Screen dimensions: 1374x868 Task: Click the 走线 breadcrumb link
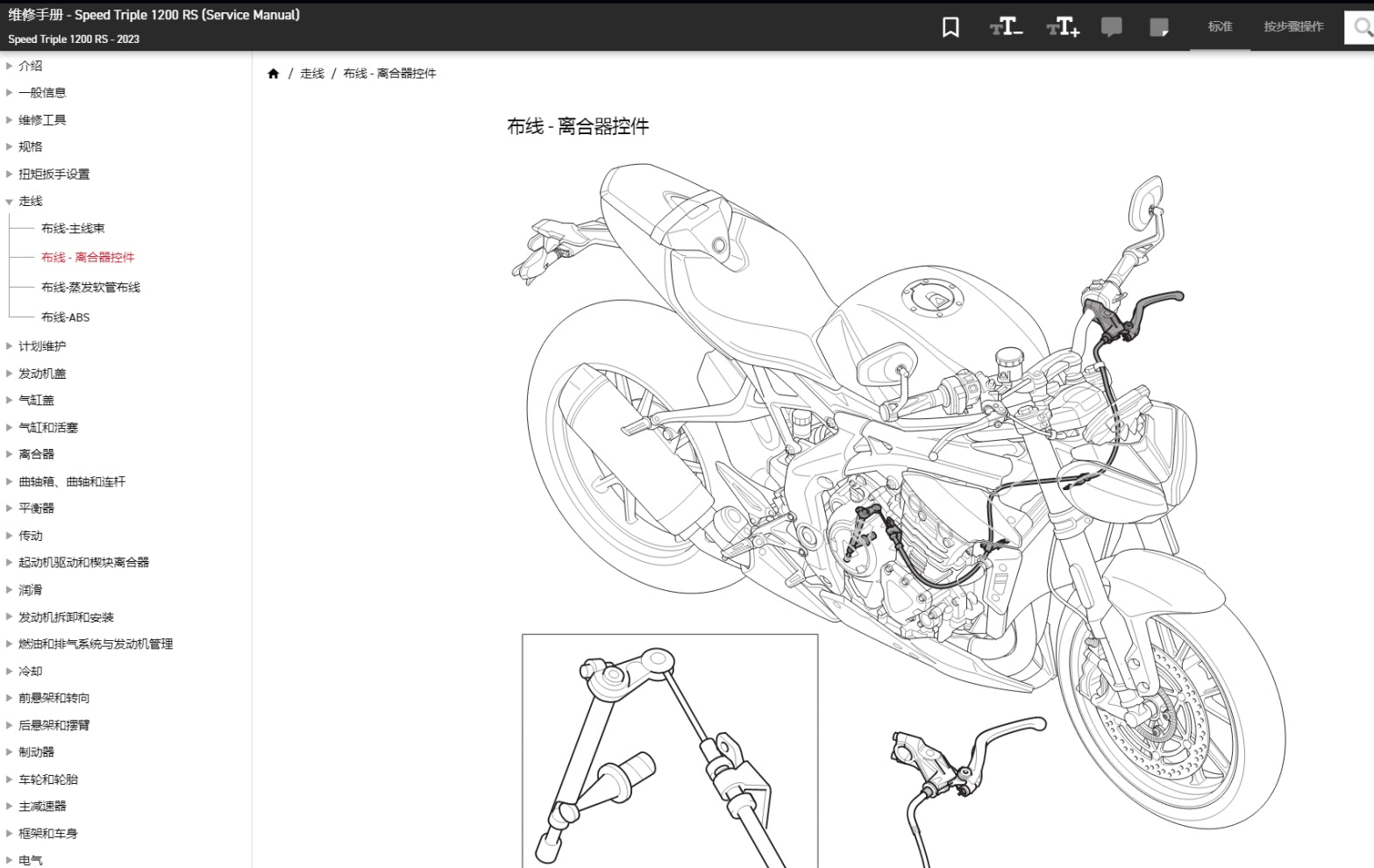point(312,74)
